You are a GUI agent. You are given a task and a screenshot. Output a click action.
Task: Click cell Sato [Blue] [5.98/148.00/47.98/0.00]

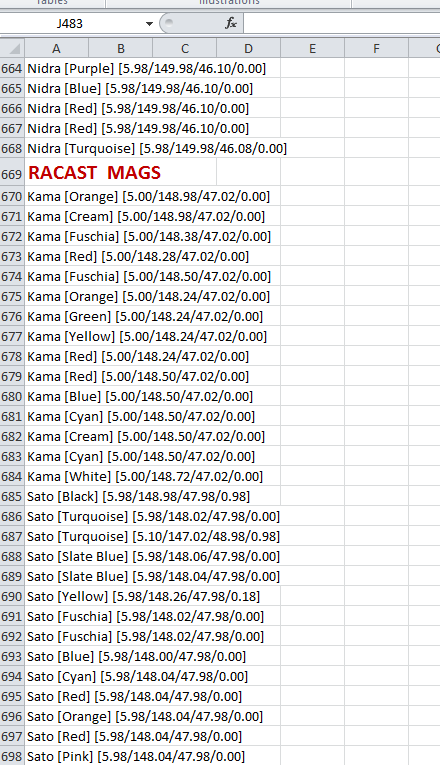(x=137, y=657)
